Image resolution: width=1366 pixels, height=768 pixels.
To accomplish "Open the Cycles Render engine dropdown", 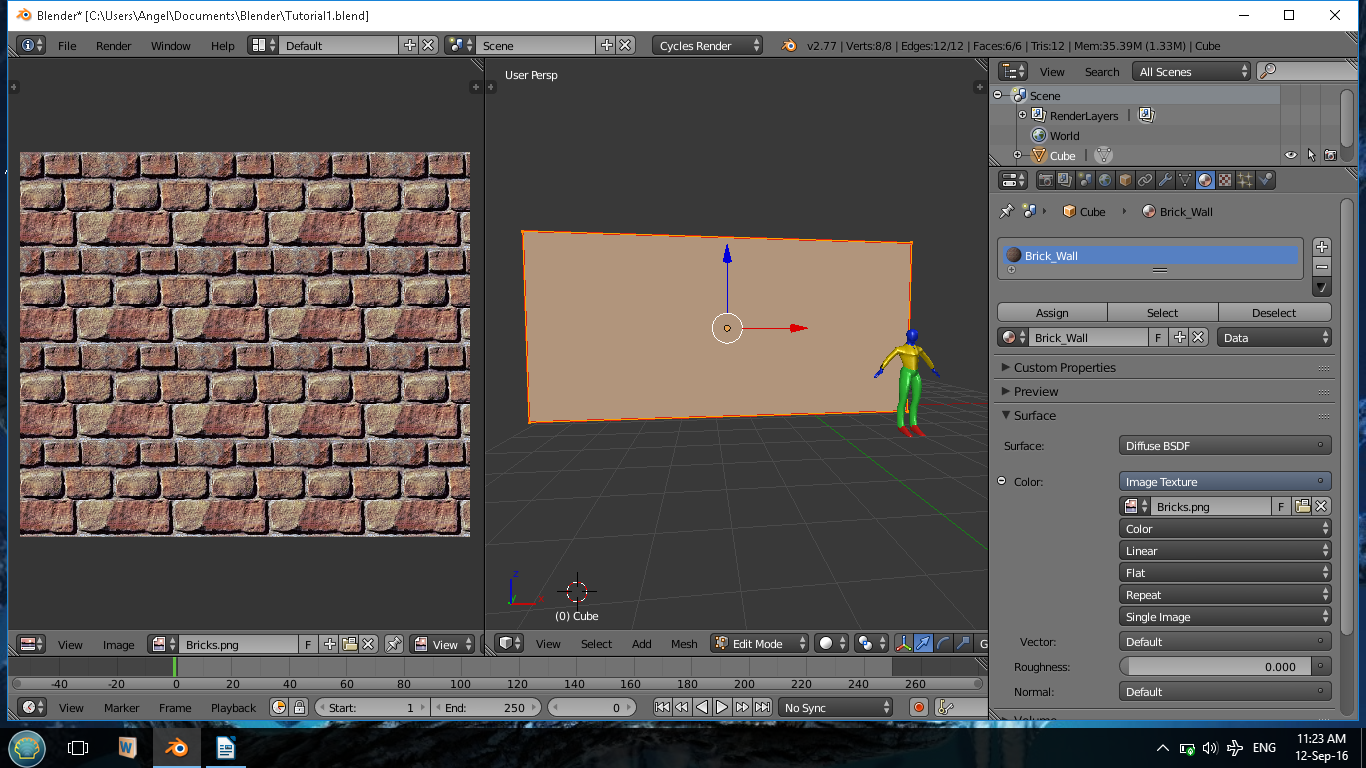I will click(708, 45).
